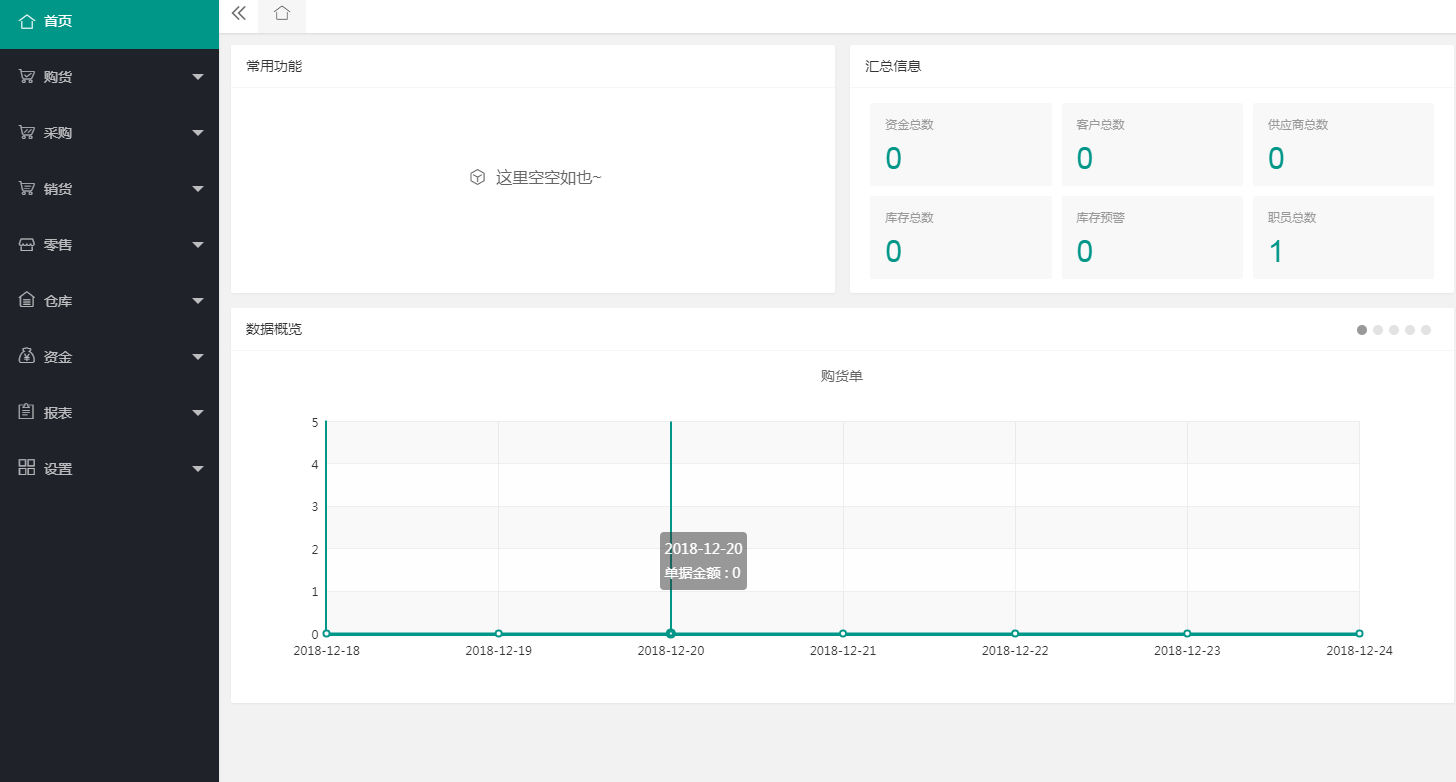
Task: Open the 报表 reports icon
Action: (x=26, y=412)
